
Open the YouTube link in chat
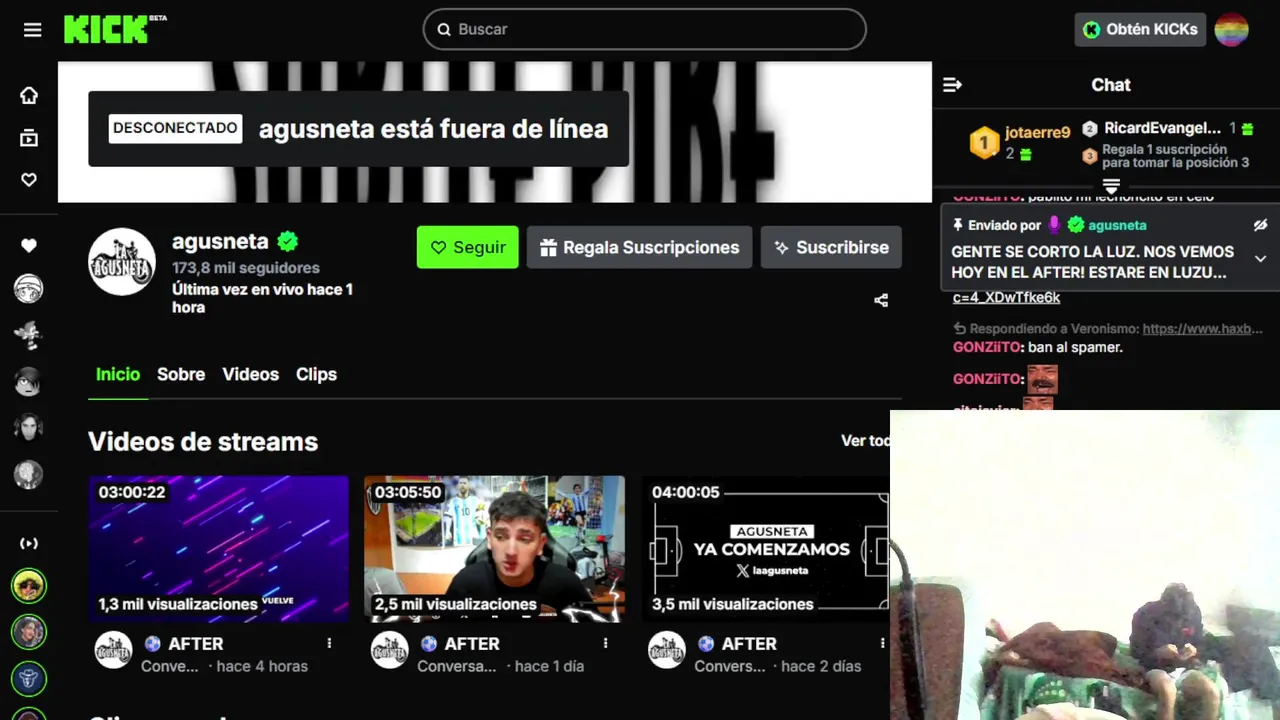click(1006, 298)
